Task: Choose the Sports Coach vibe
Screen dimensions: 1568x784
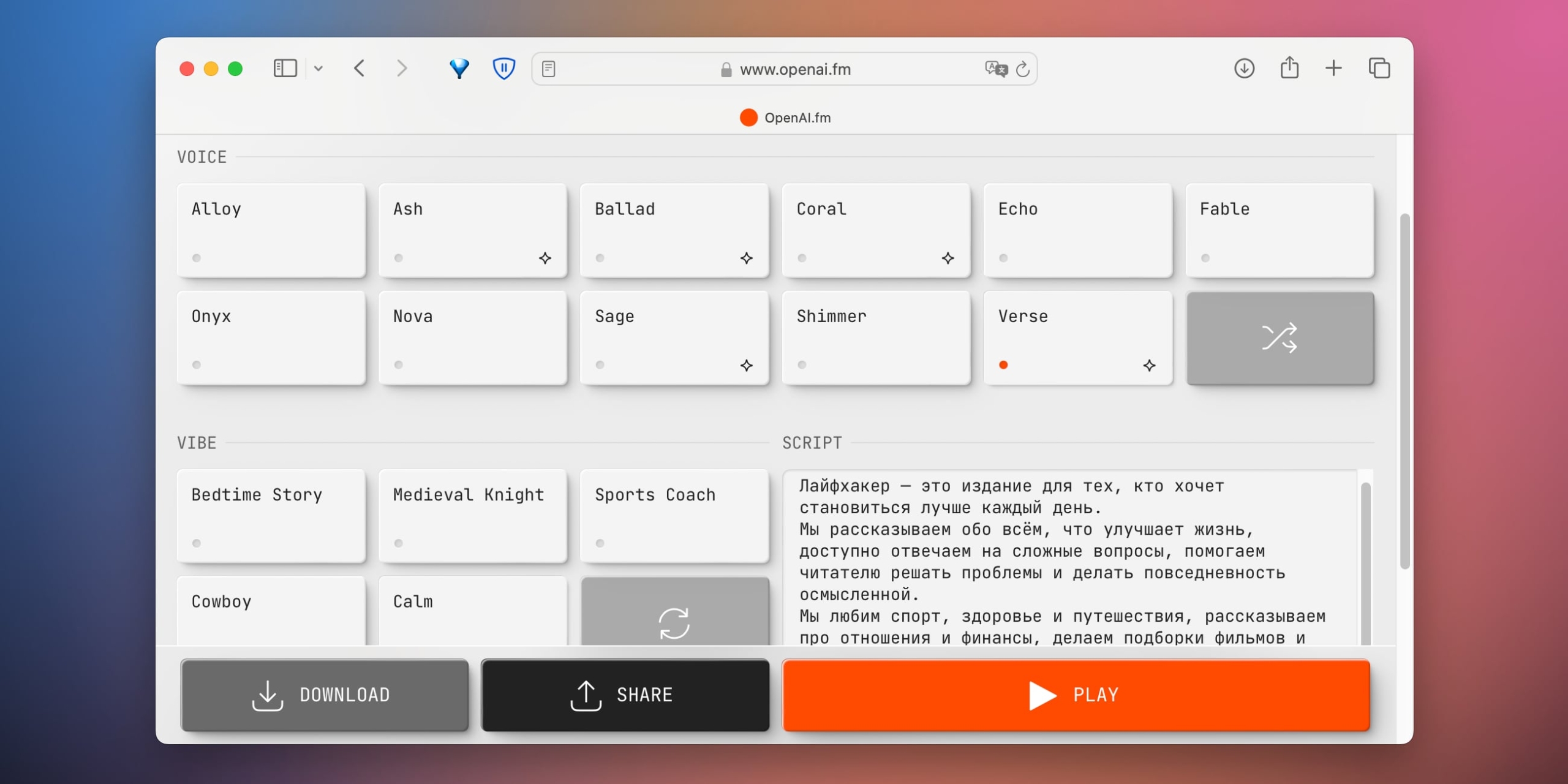Action: [674, 516]
